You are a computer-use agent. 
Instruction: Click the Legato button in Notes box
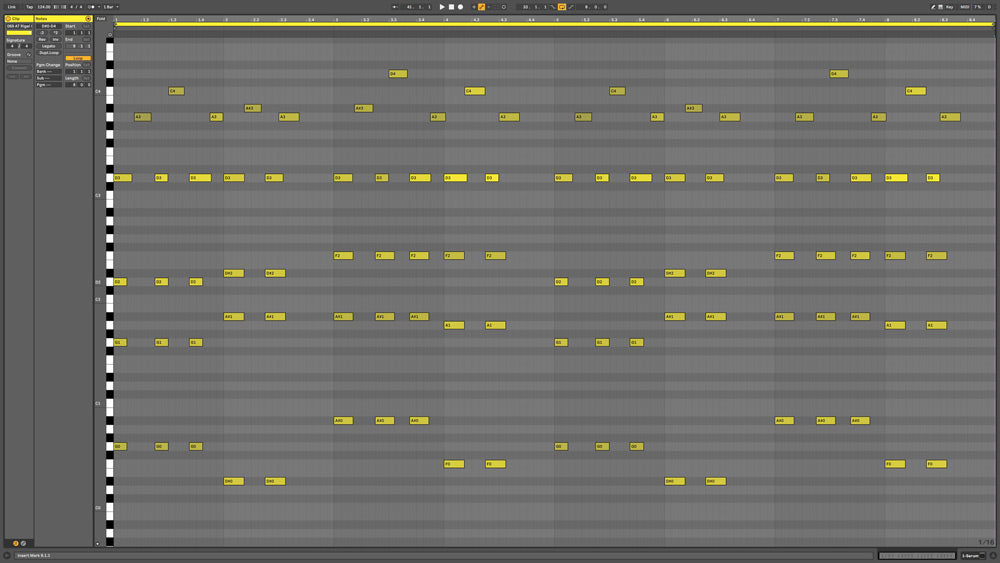click(x=49, y=45)
